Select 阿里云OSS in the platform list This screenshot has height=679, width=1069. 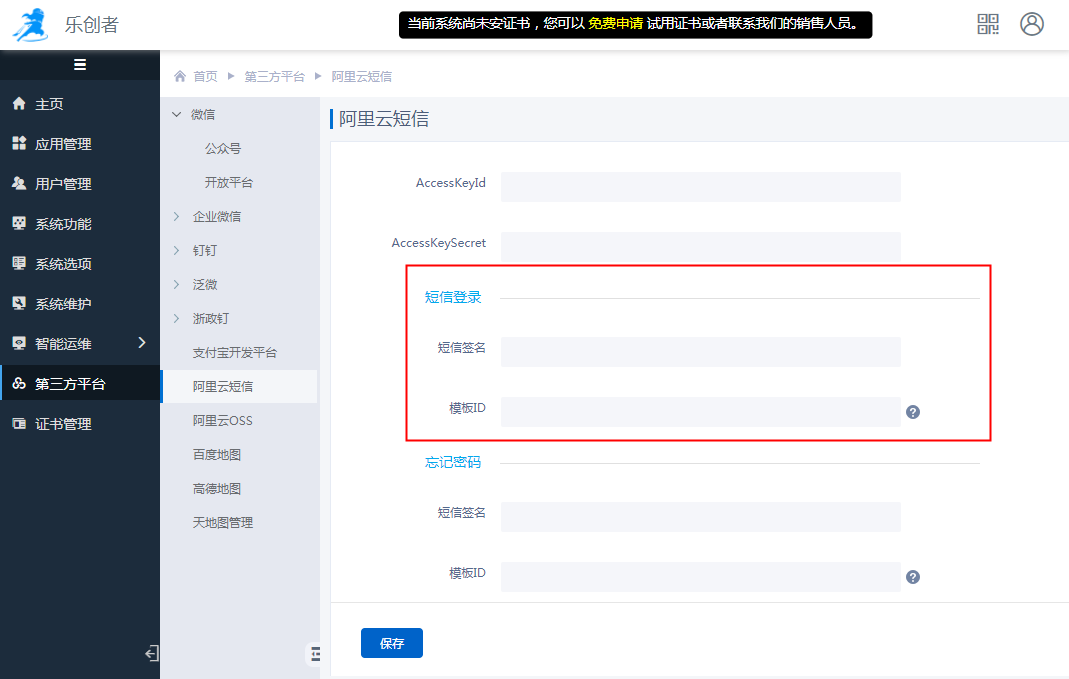click(222, 421)
